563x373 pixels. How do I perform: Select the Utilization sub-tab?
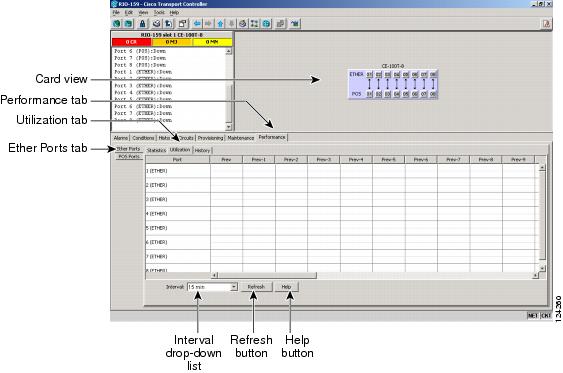[x=180, y=150]
